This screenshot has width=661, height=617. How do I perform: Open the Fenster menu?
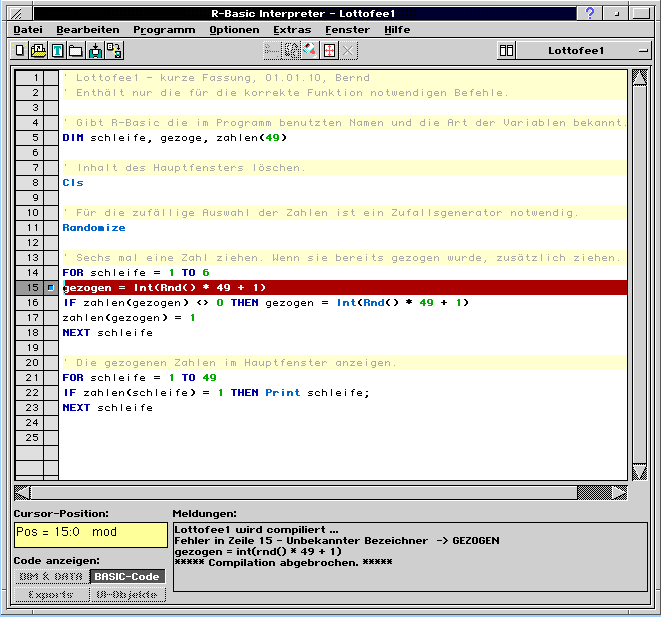pos(347,30)
